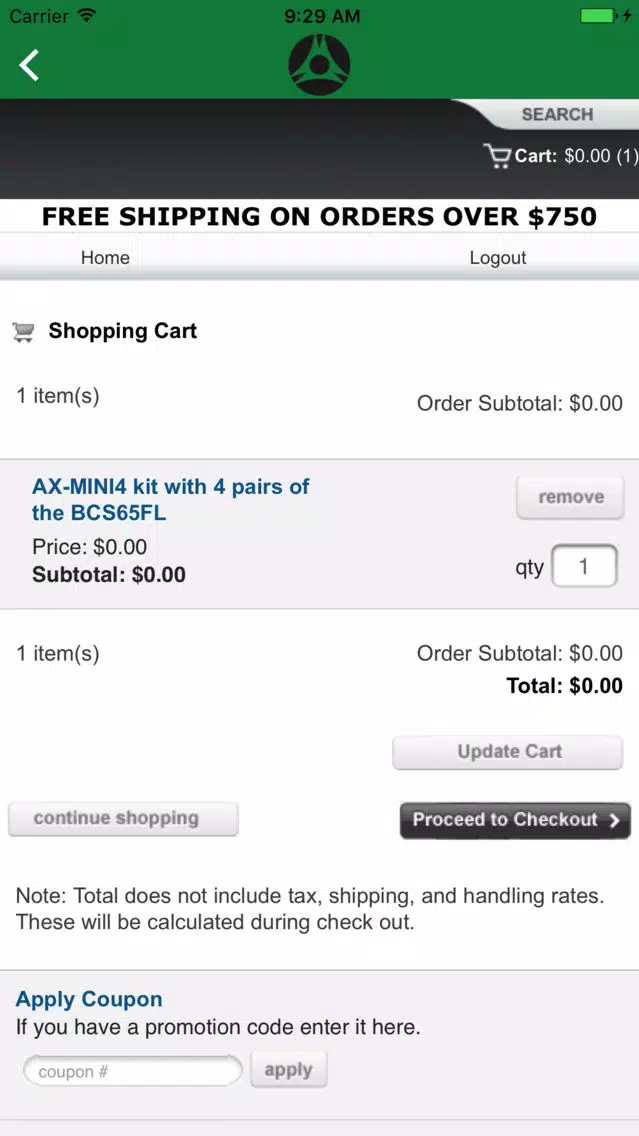Tap the chevron on Proceed to Checkout
The height and width of the screenshot is (1136, 639).
614,820
